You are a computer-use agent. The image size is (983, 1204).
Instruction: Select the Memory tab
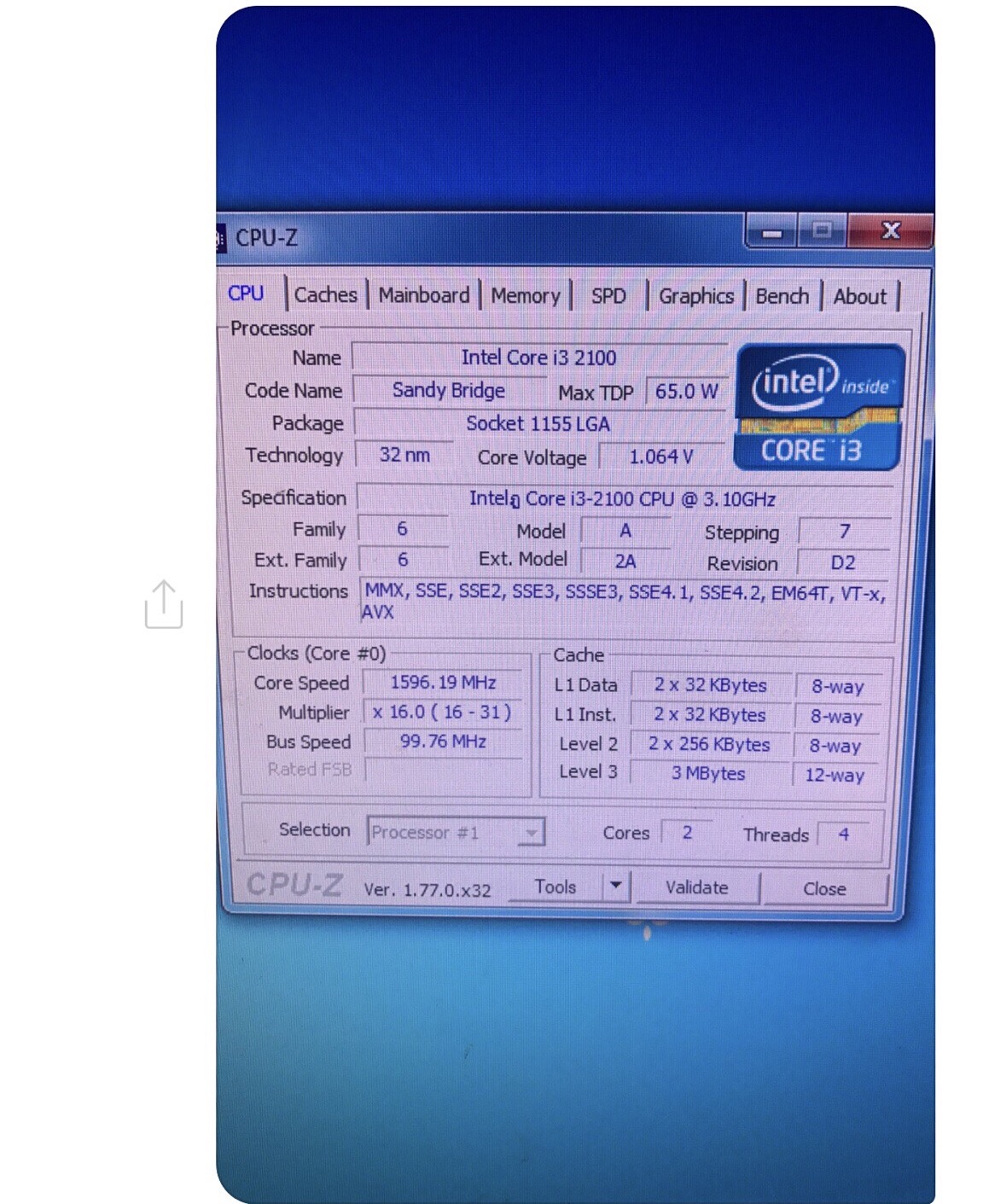[x=525, y=296]
